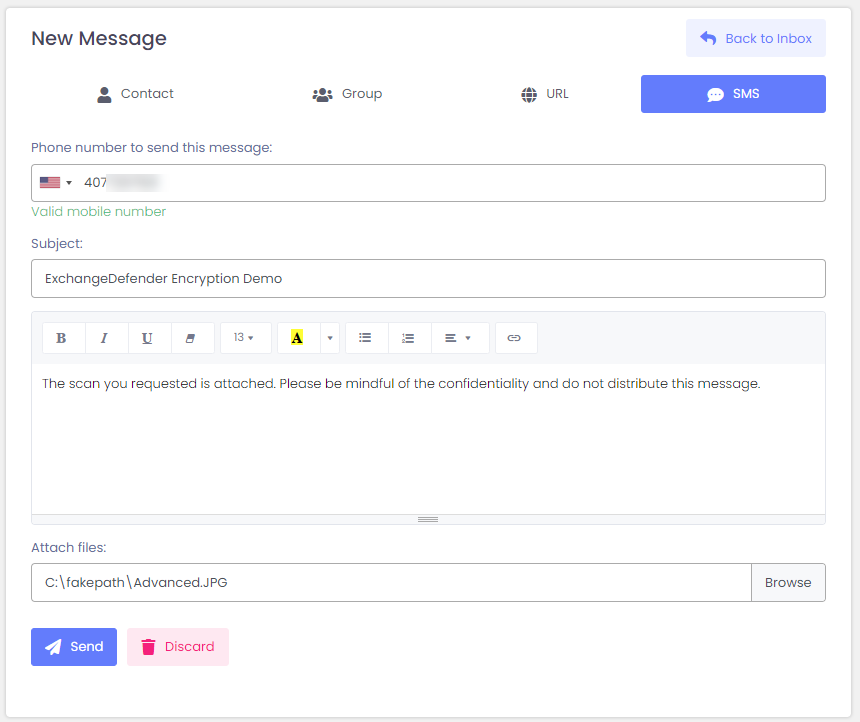
Task: Open the paragraph alignment dropdown
Action: pyautogui.click(x=458, y=338)
